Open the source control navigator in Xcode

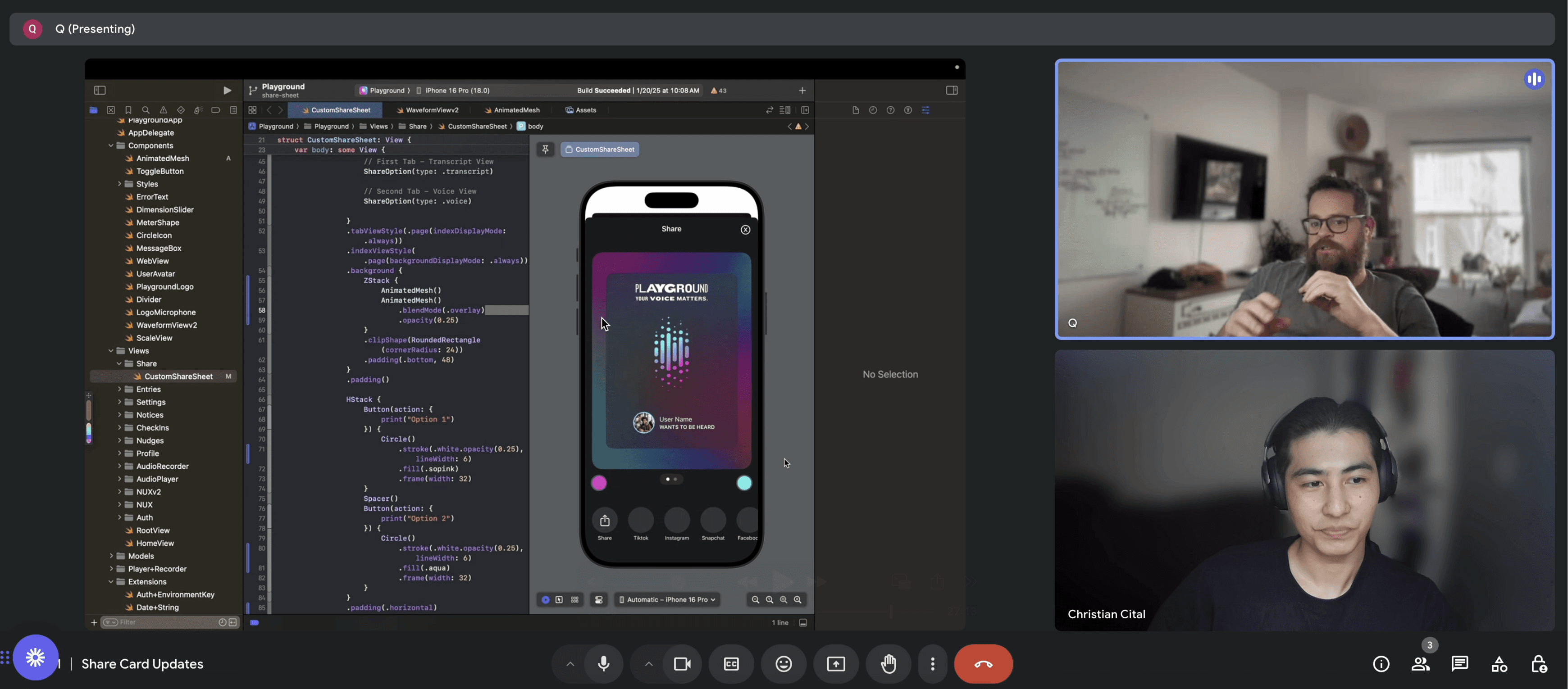click(x=111, y=110)
